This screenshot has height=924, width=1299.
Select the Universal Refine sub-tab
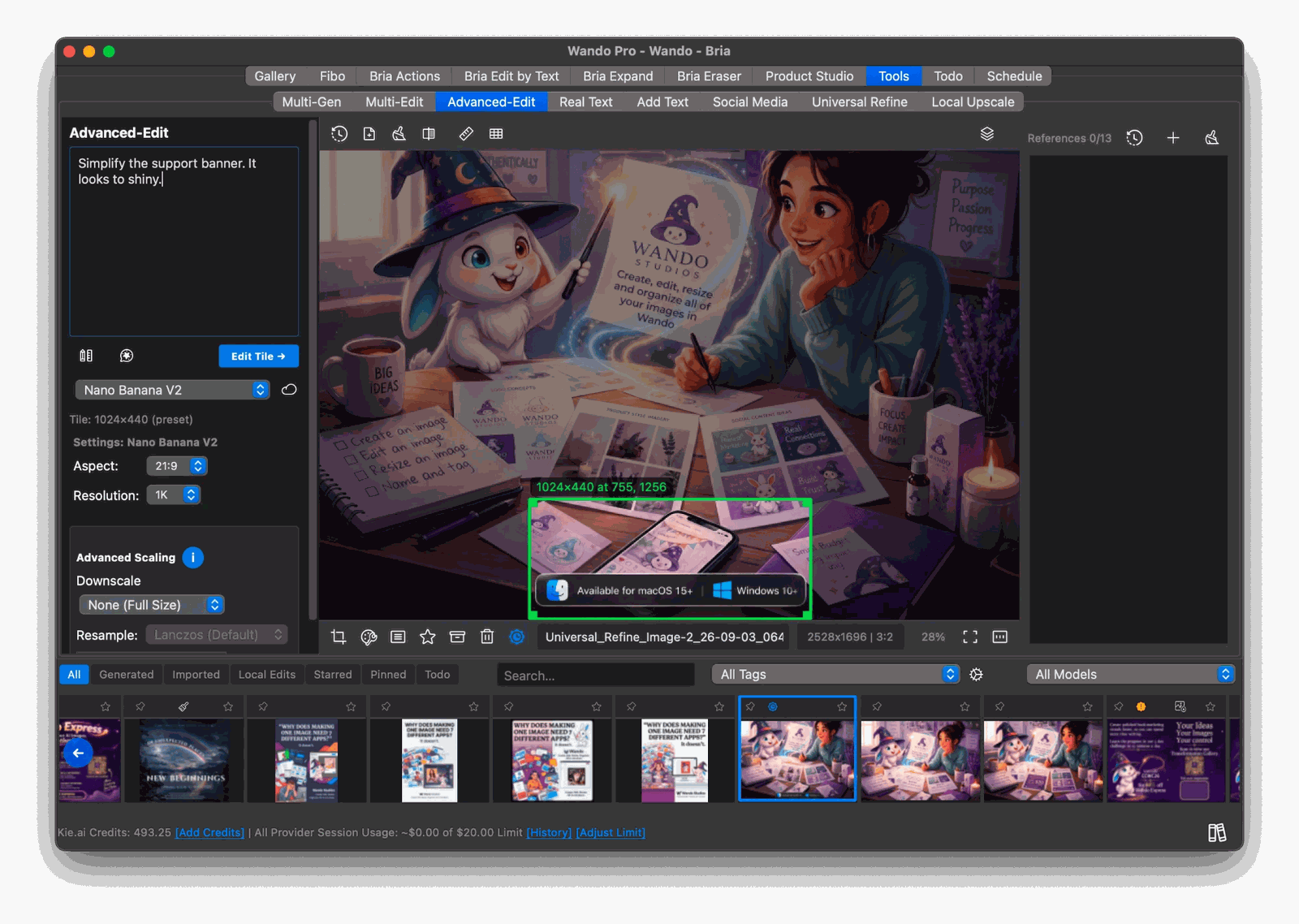860,102
